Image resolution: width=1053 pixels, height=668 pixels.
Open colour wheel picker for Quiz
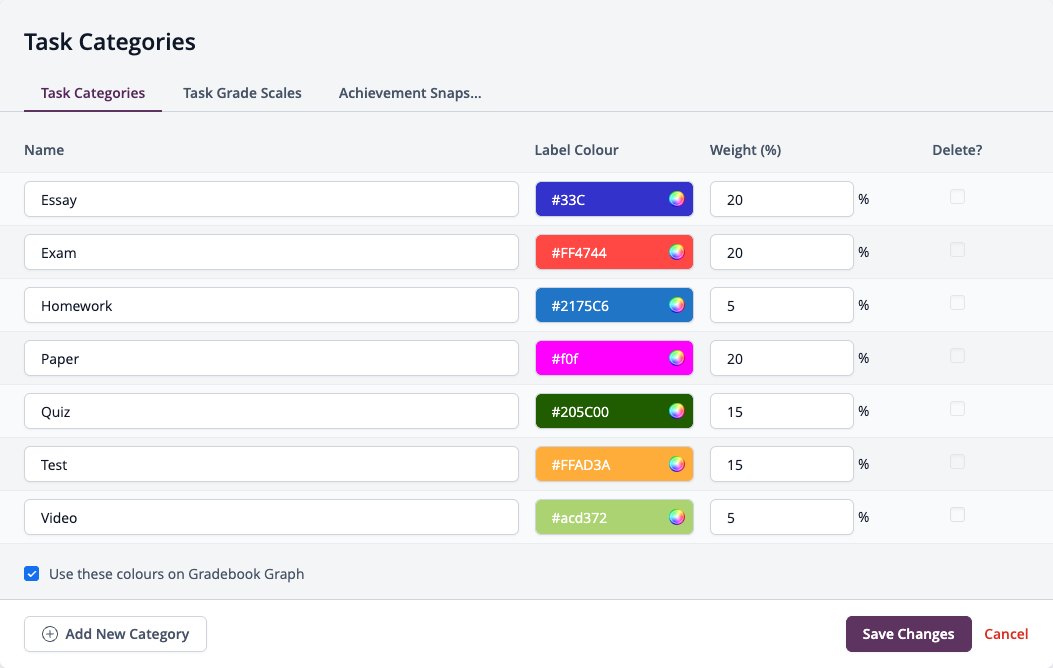point(676,411)
